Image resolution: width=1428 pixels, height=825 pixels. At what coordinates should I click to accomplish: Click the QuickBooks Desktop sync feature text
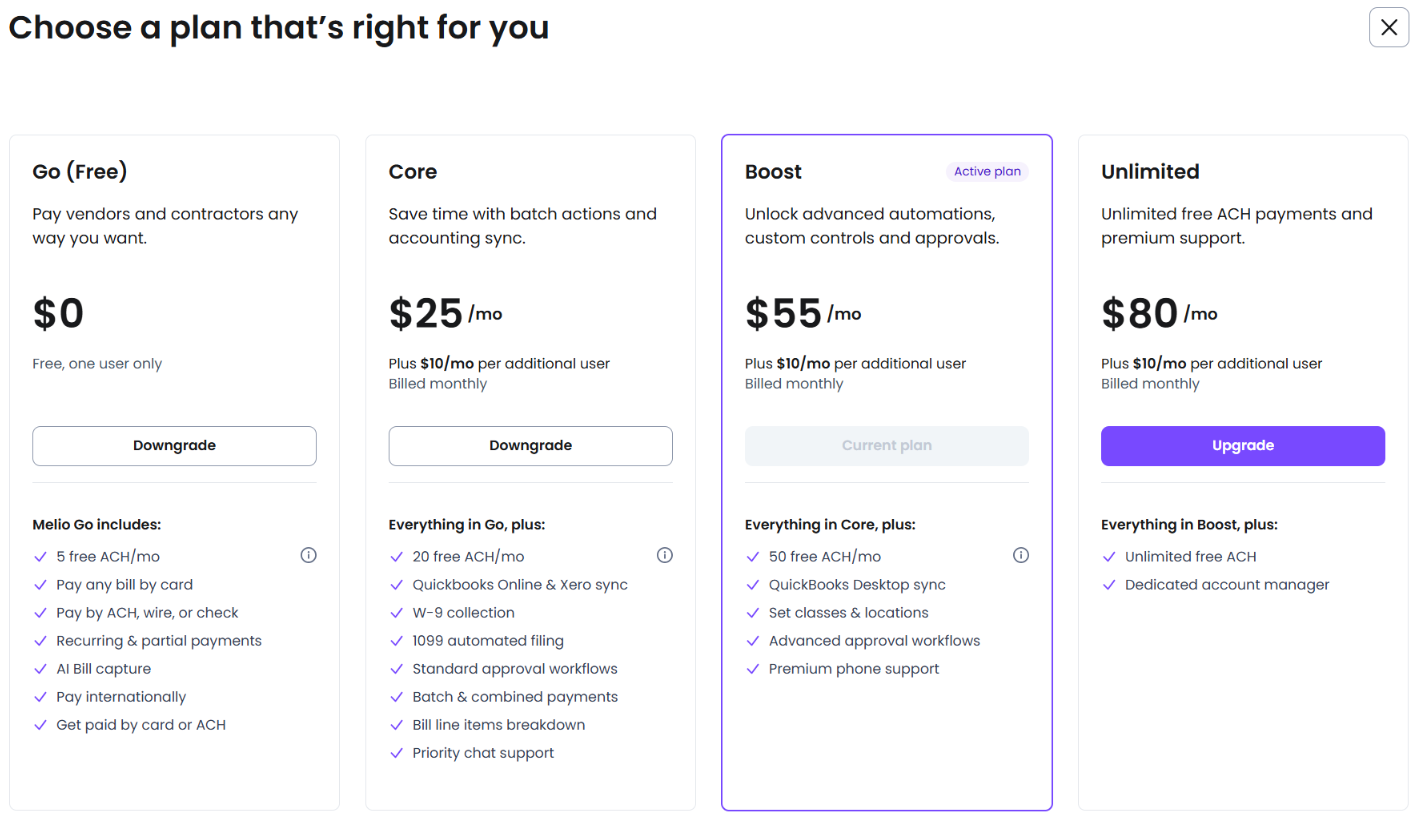pyautogui.click(x=857, y=585)
